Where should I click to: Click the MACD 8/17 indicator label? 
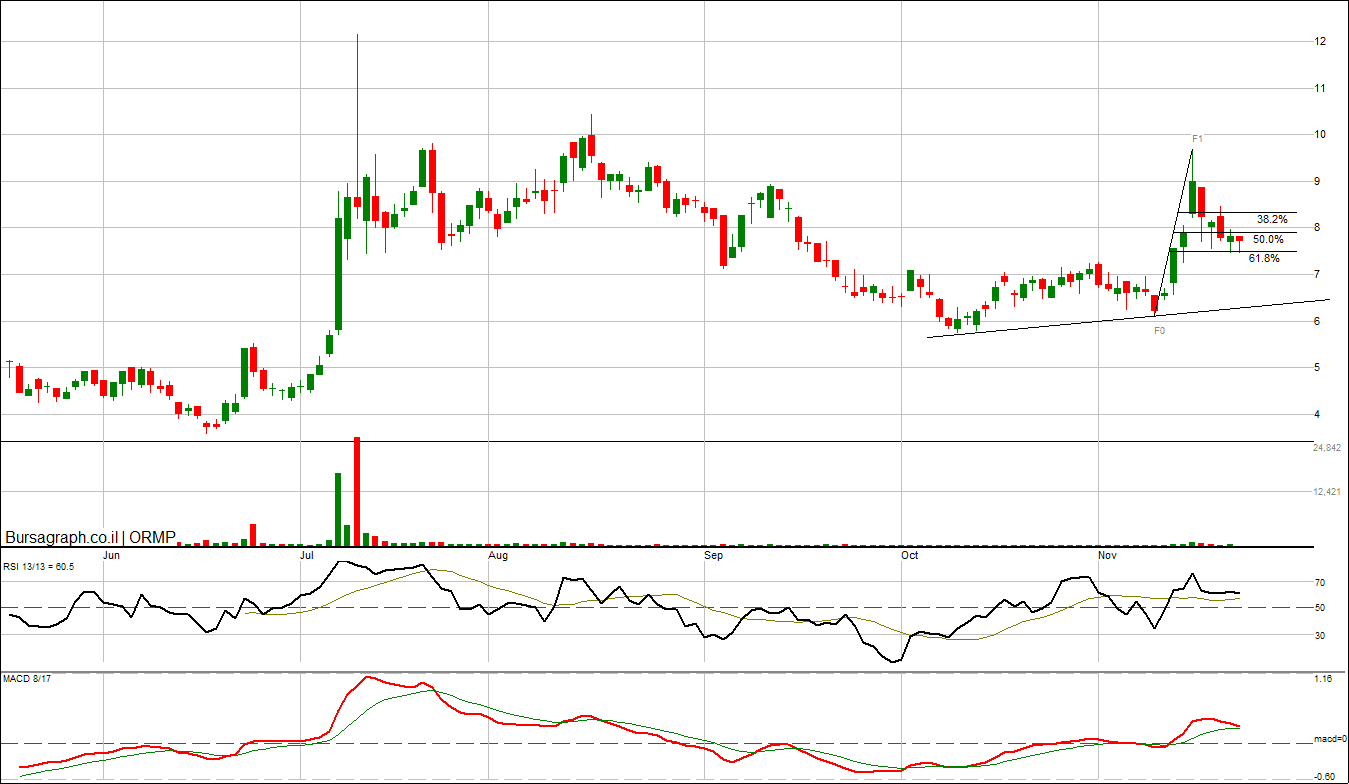(x=26, y=681)
